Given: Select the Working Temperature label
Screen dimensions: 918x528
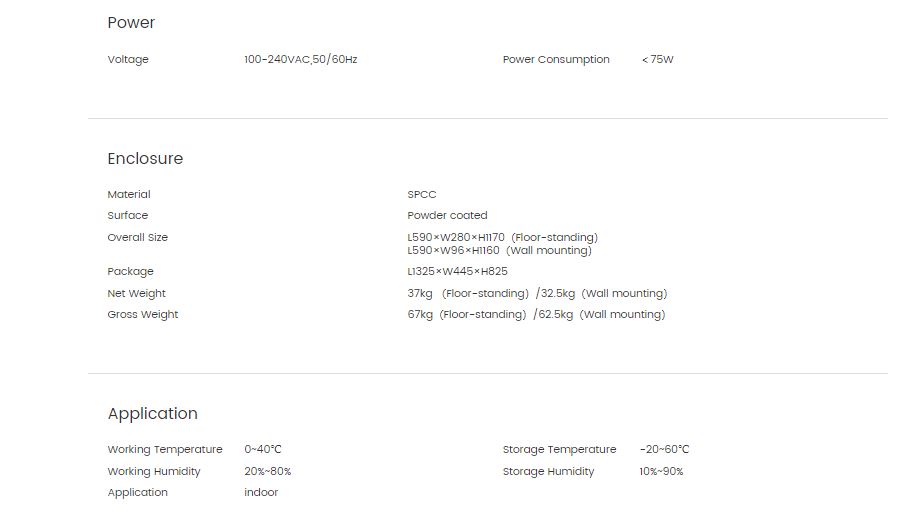Looking at the screenshot, I should coord(165,450).
